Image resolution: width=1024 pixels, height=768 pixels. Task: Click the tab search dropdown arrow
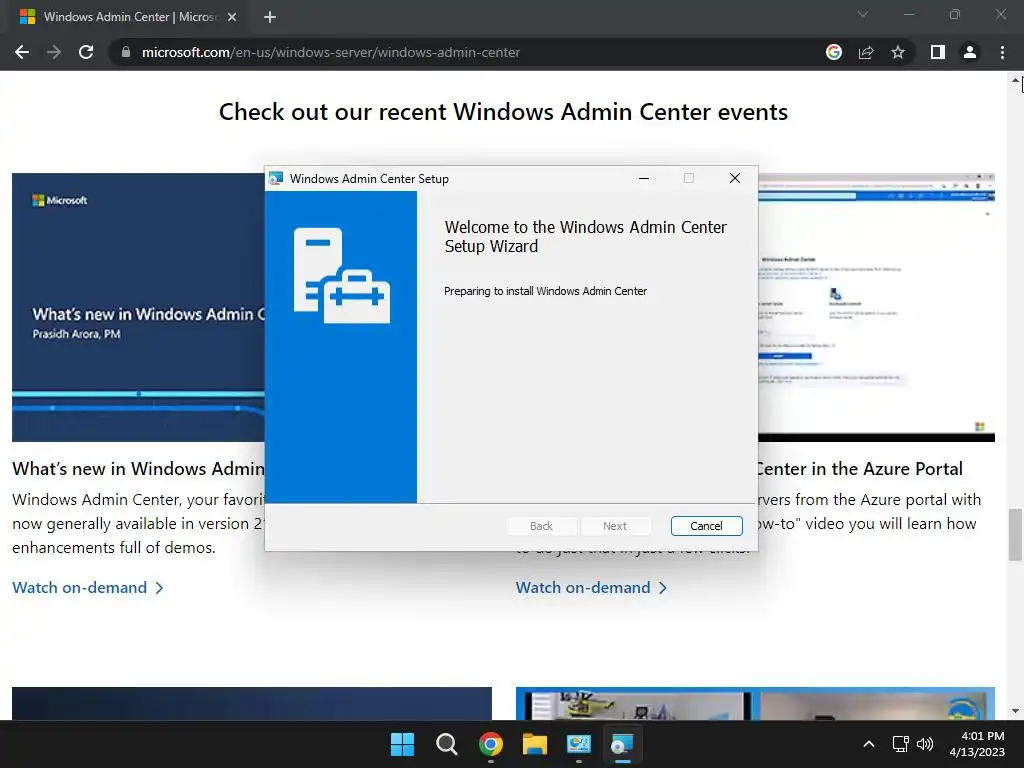click(863, 14)
